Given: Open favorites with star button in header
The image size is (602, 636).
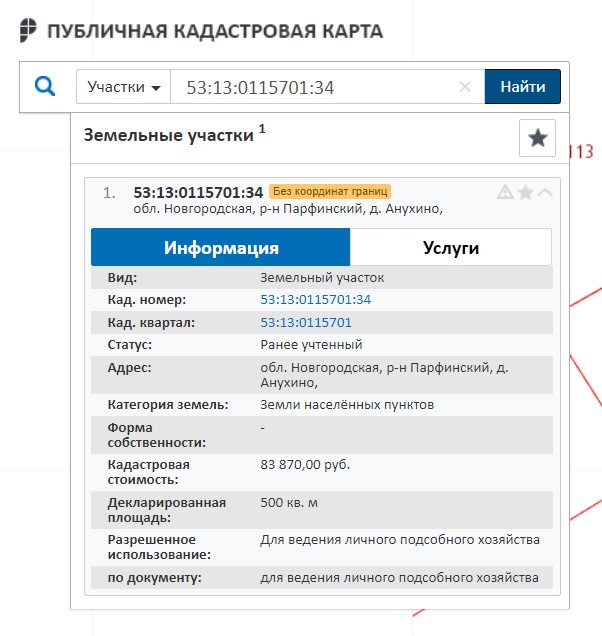Looking at the screenshot, I should point(538,138).
